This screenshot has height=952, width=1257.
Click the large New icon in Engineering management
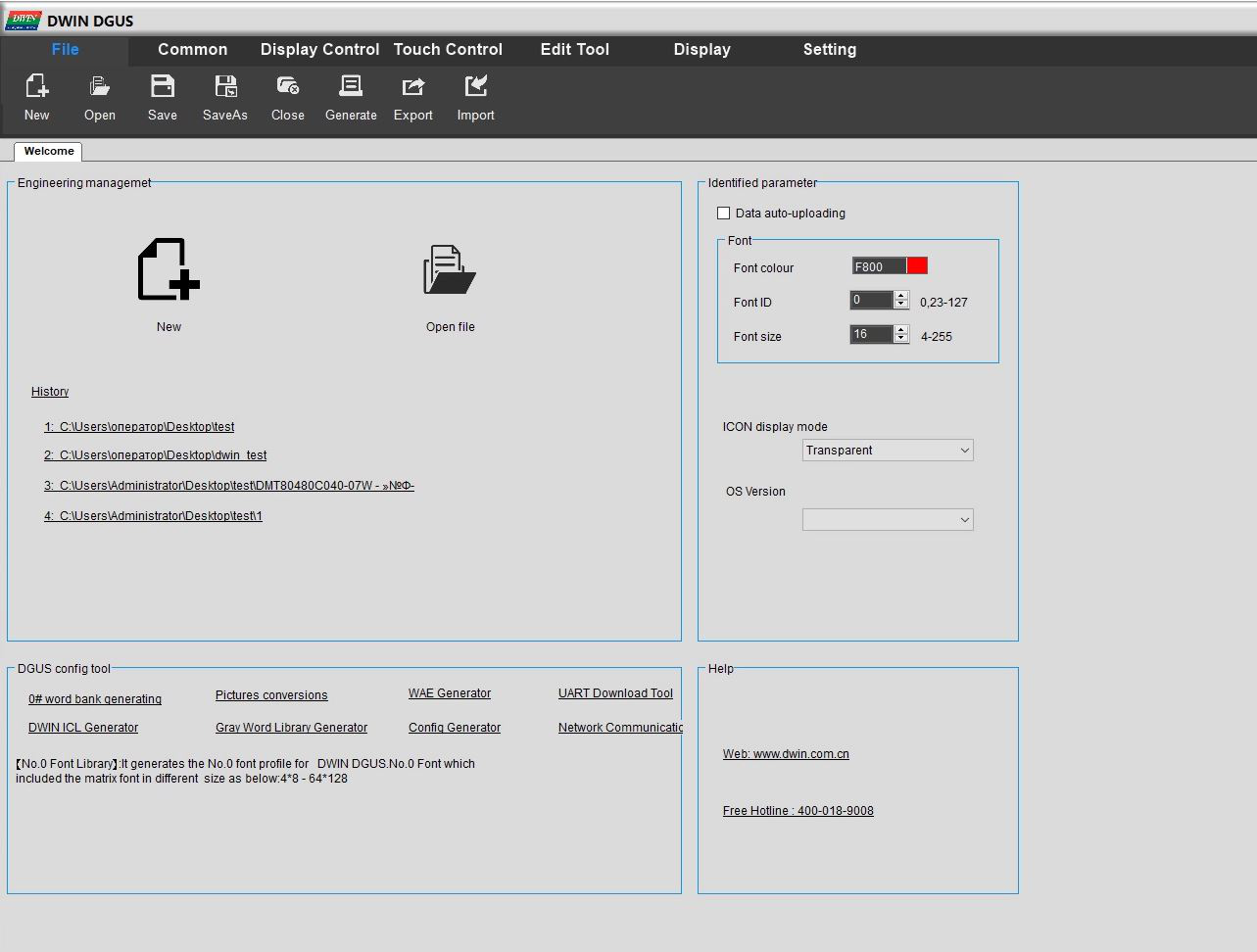pos(169,269)
